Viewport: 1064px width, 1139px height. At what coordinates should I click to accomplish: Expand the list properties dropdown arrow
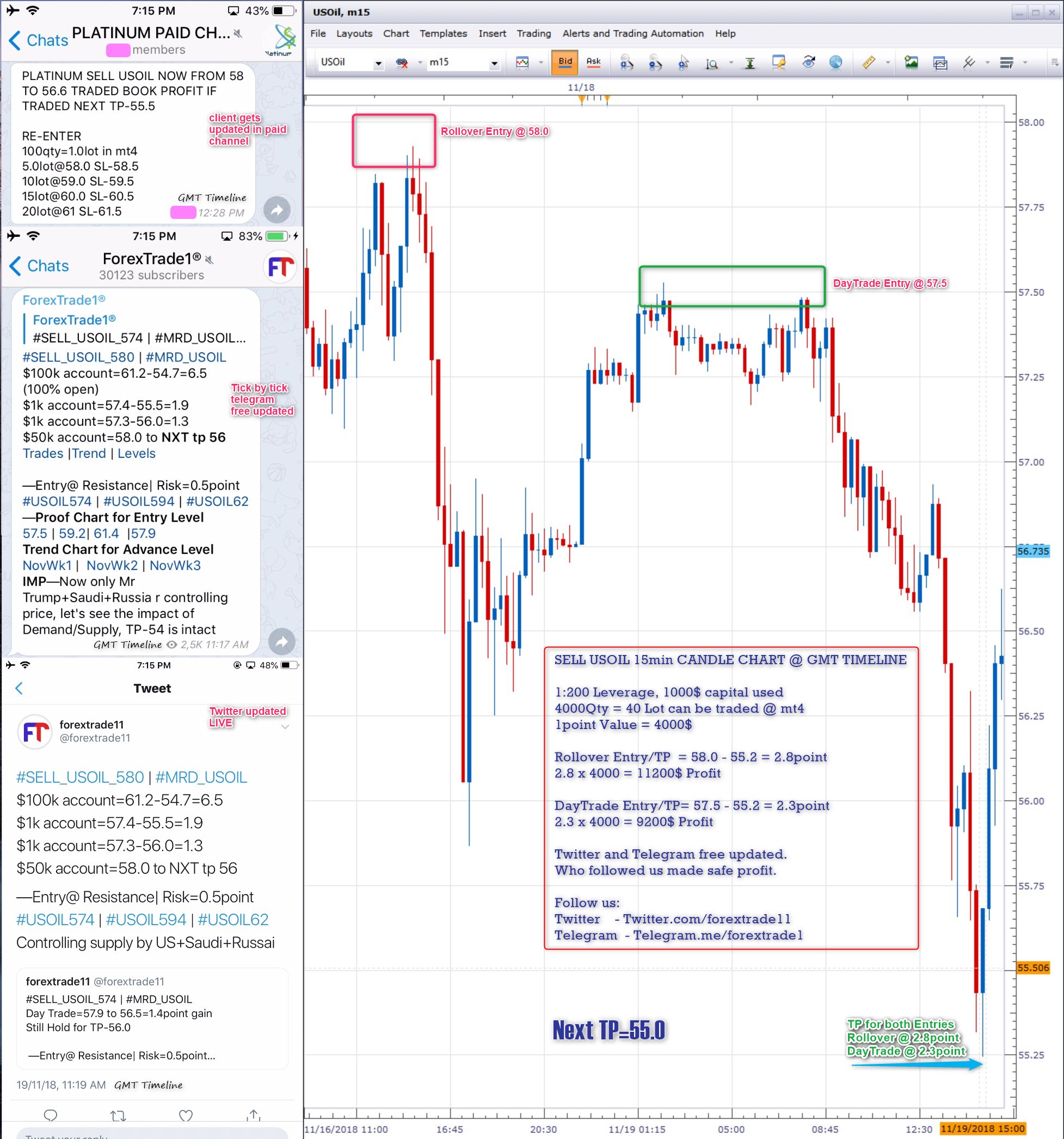1024,63
